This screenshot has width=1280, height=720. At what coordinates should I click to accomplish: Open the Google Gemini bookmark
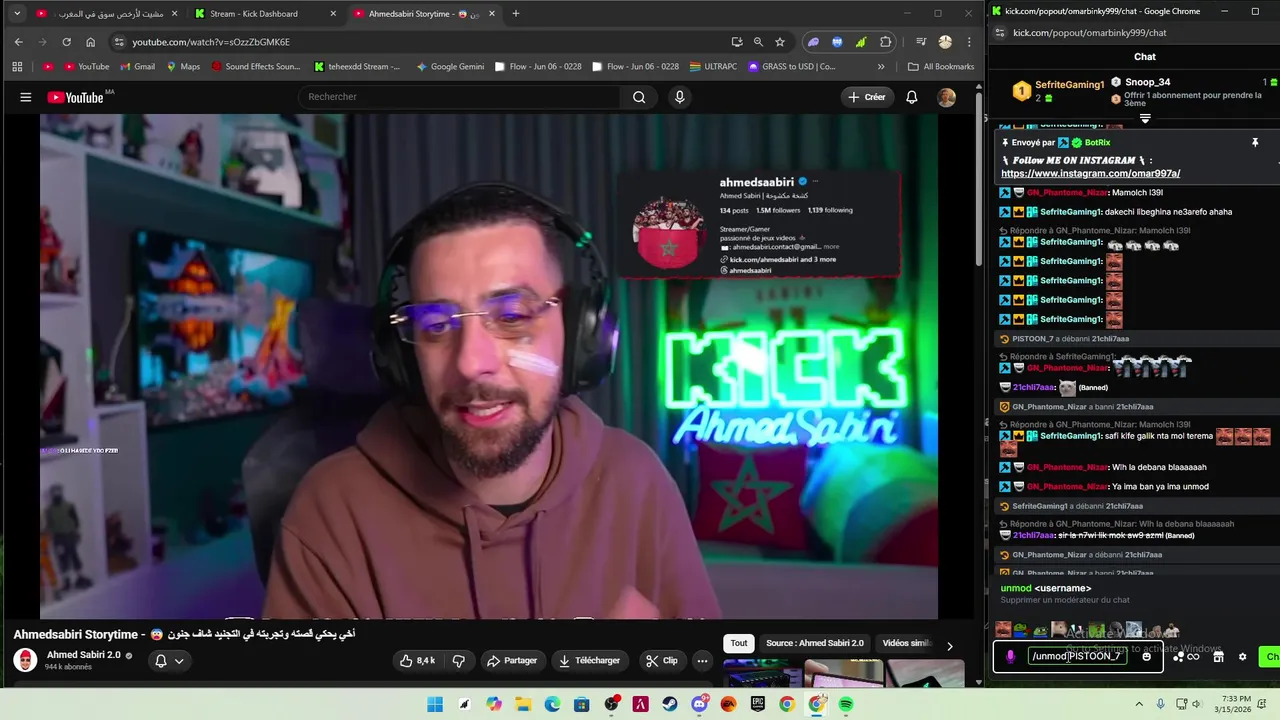point(450,67)
